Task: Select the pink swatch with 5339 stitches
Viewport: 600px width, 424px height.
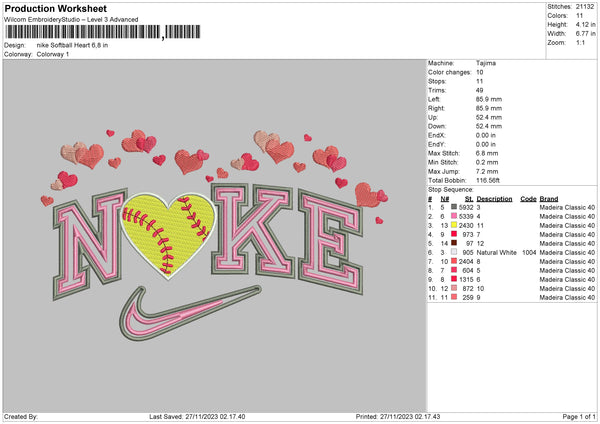Action: [x=454, y=216]
